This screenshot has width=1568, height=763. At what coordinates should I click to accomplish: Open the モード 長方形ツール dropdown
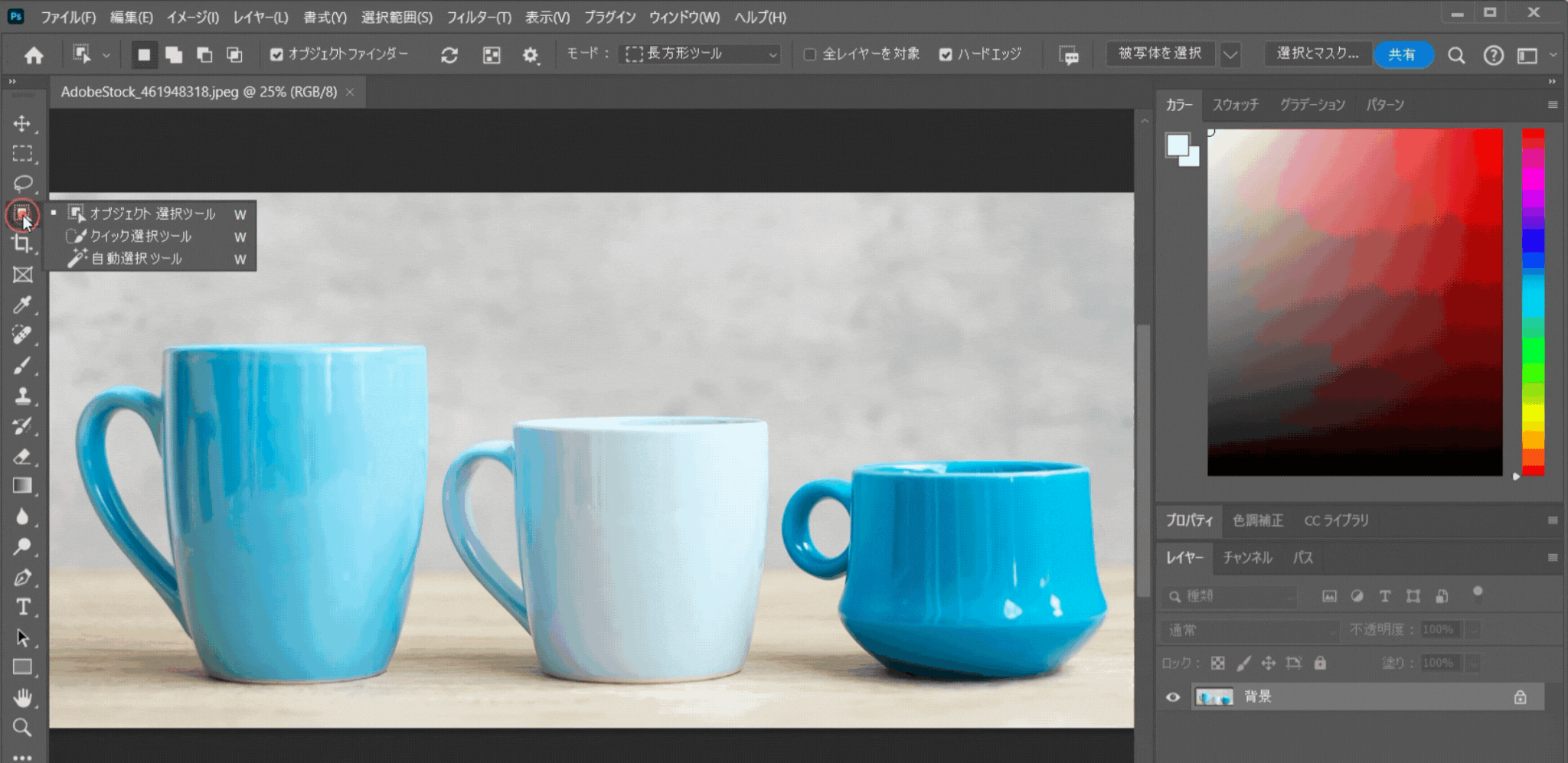tap(700, 54)
